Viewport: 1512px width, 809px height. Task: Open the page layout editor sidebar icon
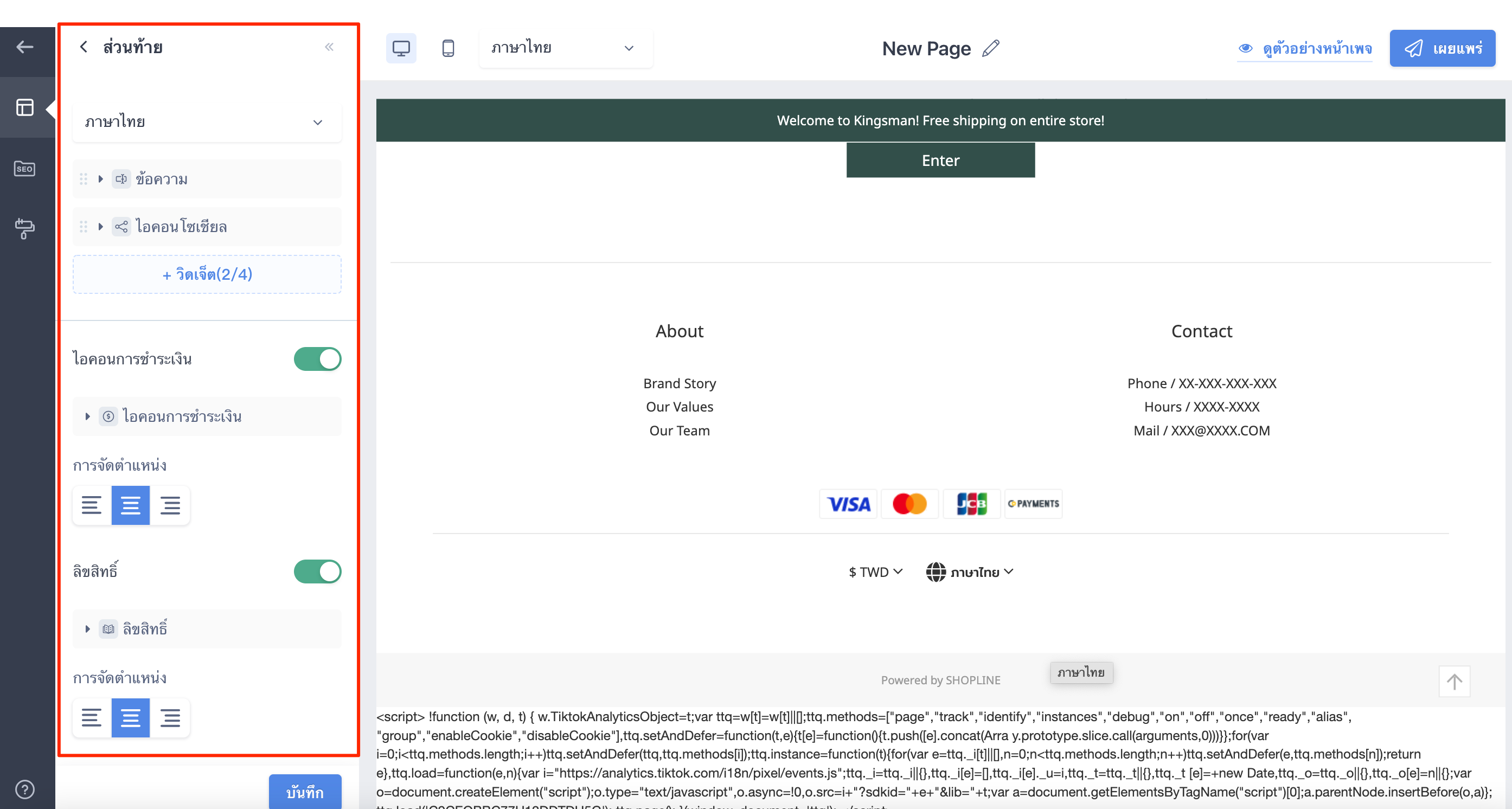click(24, 107)
